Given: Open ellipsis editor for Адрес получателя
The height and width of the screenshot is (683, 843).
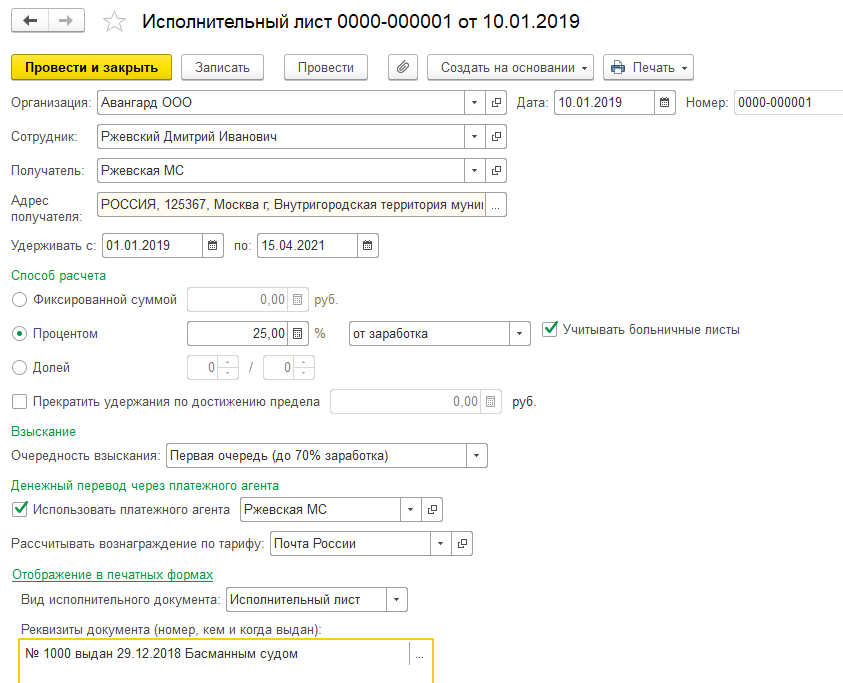Looking at the screenshot, I should point(496,205).
